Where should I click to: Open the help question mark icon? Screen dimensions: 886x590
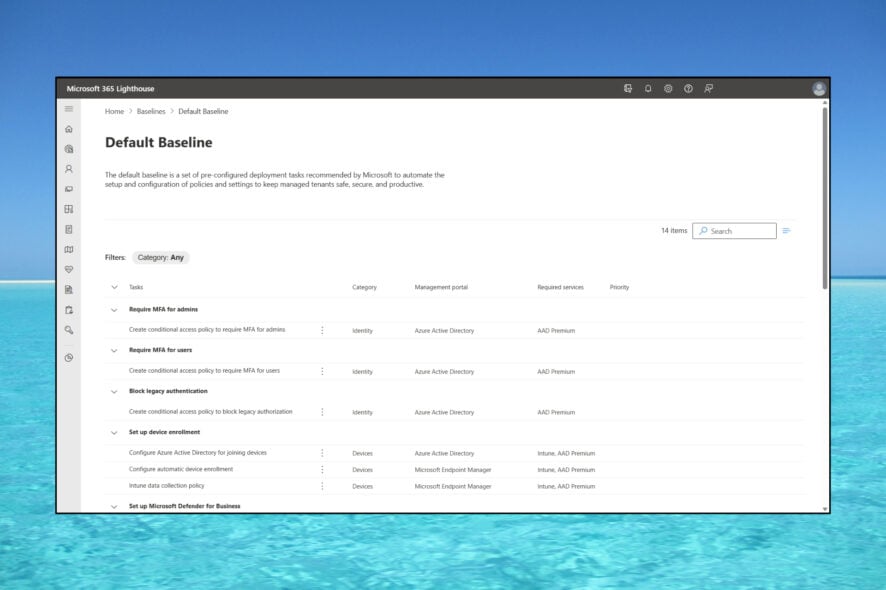(688, 88)
